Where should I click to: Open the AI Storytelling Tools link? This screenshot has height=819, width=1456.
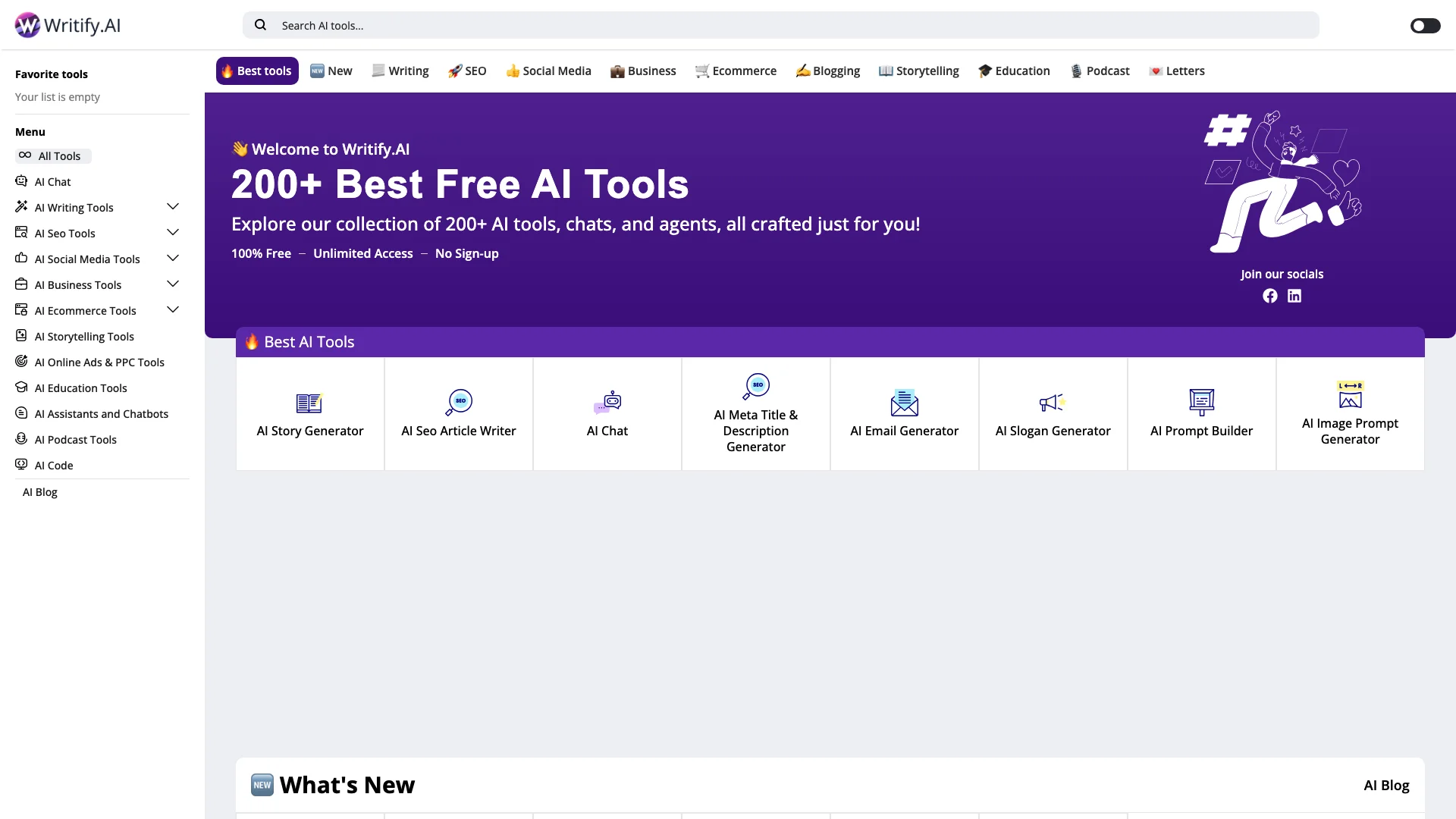[84, 336]
